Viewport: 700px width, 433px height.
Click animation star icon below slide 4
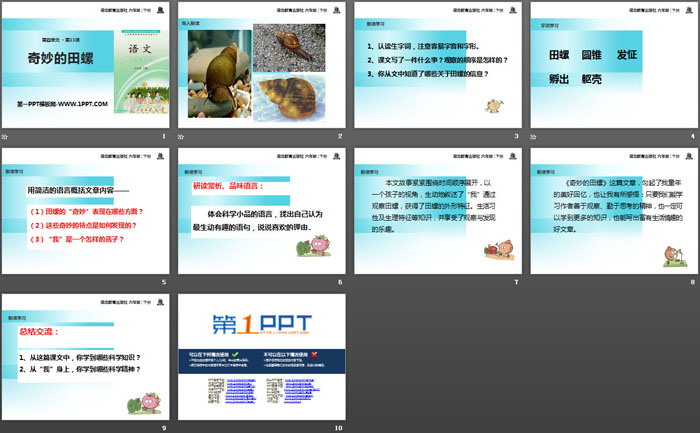533,136
